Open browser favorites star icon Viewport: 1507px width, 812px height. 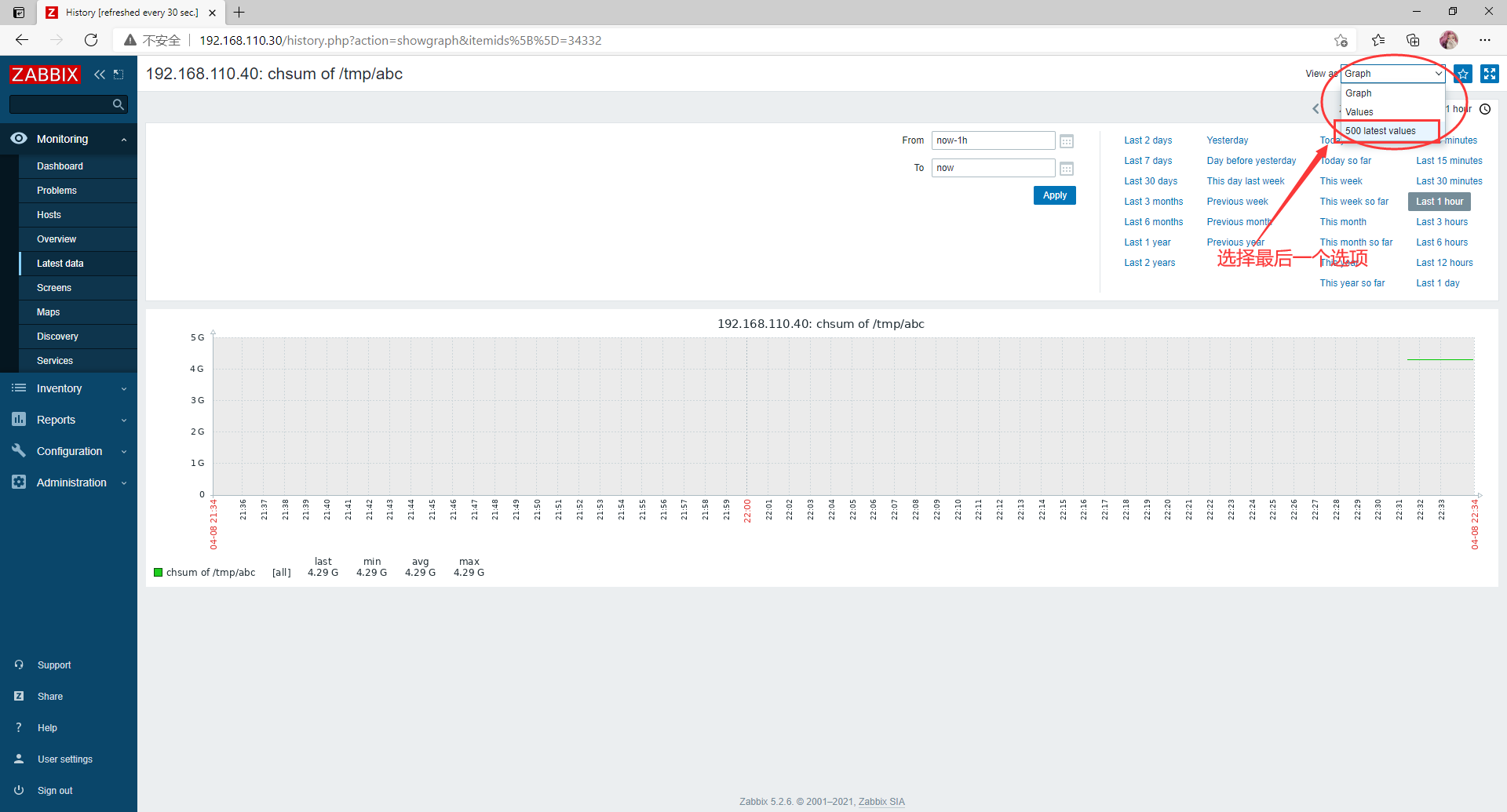point(1378,40)
